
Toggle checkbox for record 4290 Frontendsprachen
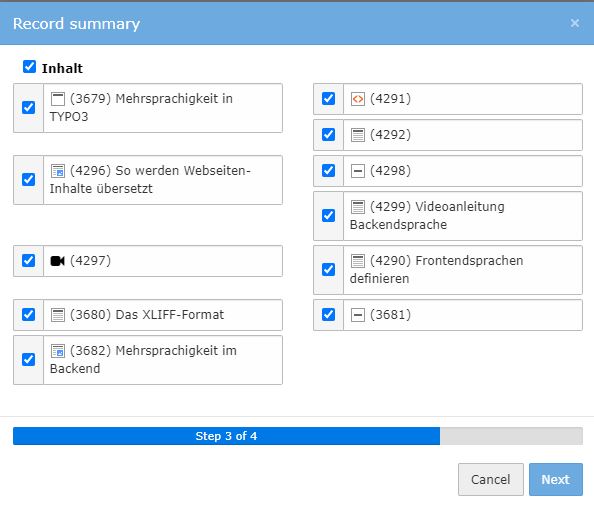coord(328,270)
